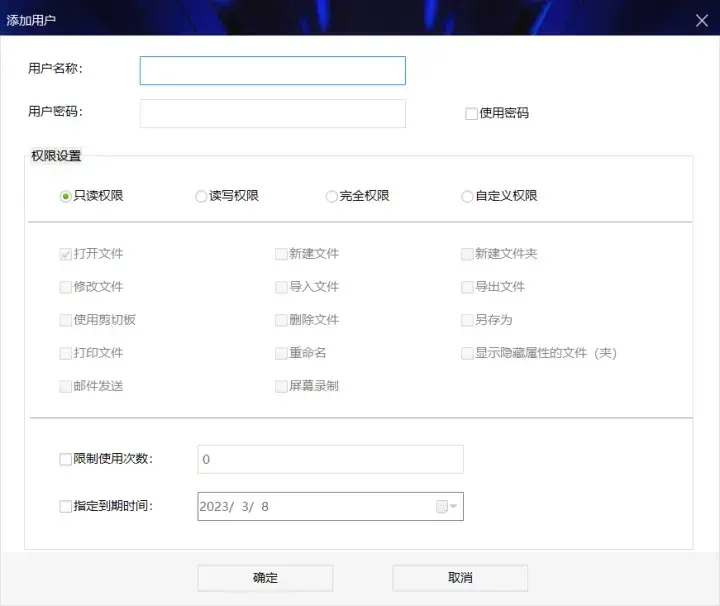The image size is (720, 606).
Task: Click the 用户密码 input field
Action: [272, 113]
